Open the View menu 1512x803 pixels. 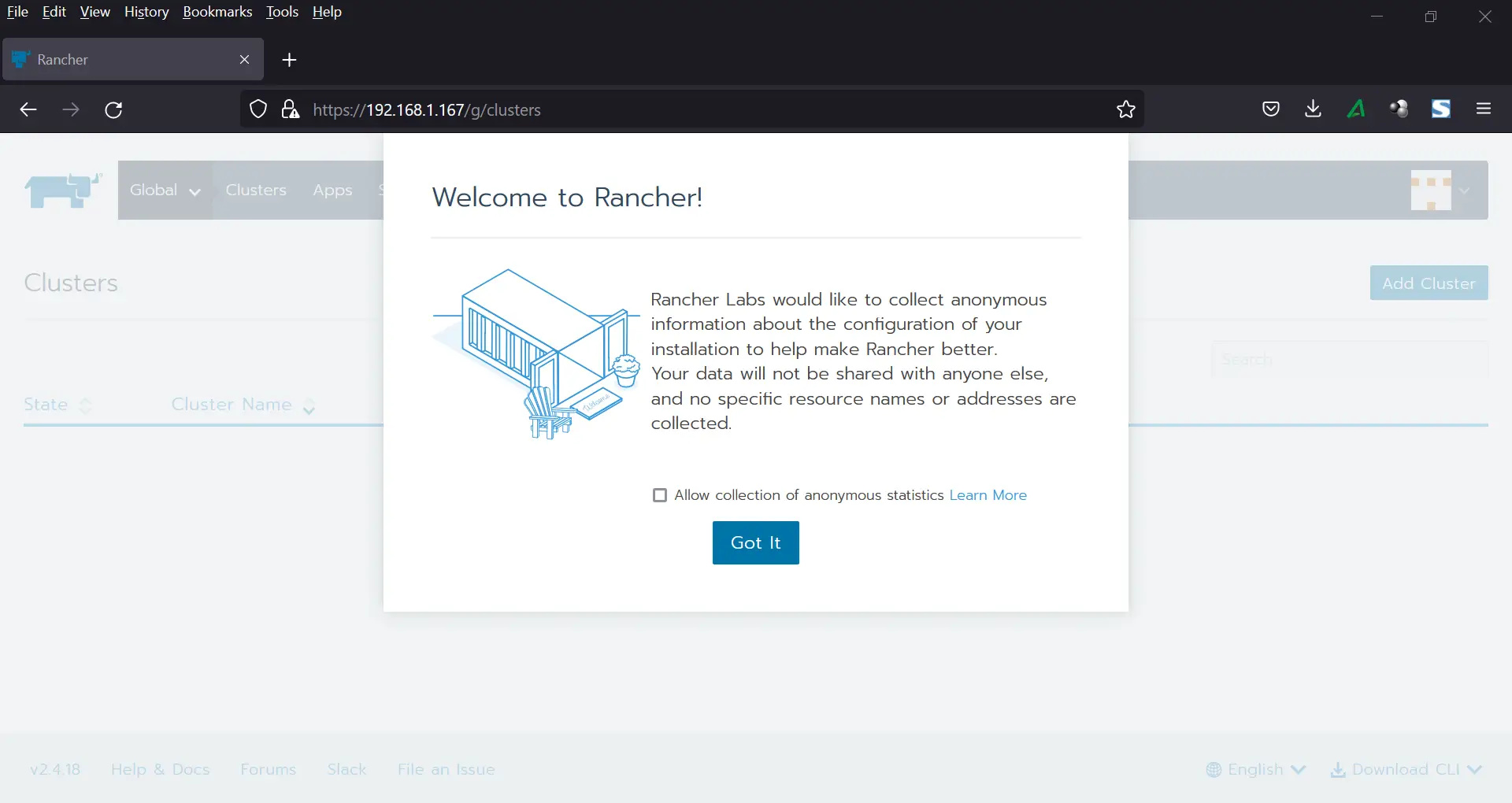click(x=94, y=12)
